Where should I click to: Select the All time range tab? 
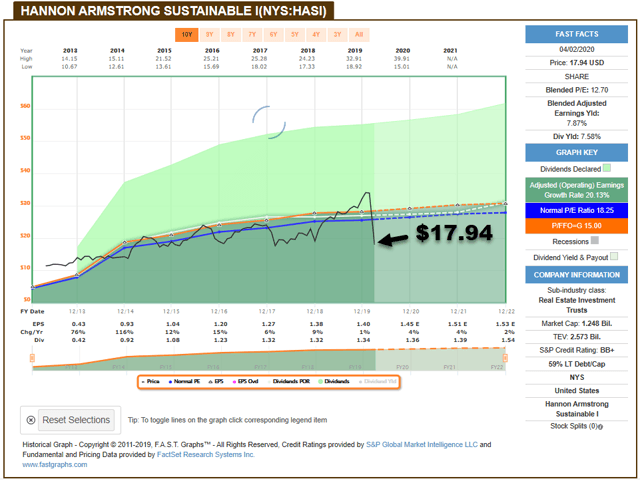tap(359, 35)
